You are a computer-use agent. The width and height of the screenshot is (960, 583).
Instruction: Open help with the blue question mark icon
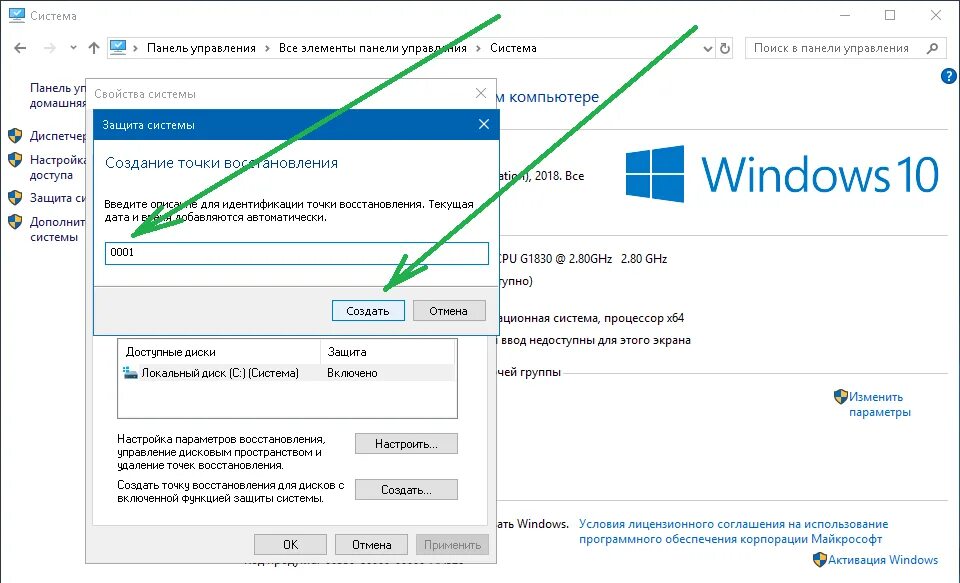(948, 76)
